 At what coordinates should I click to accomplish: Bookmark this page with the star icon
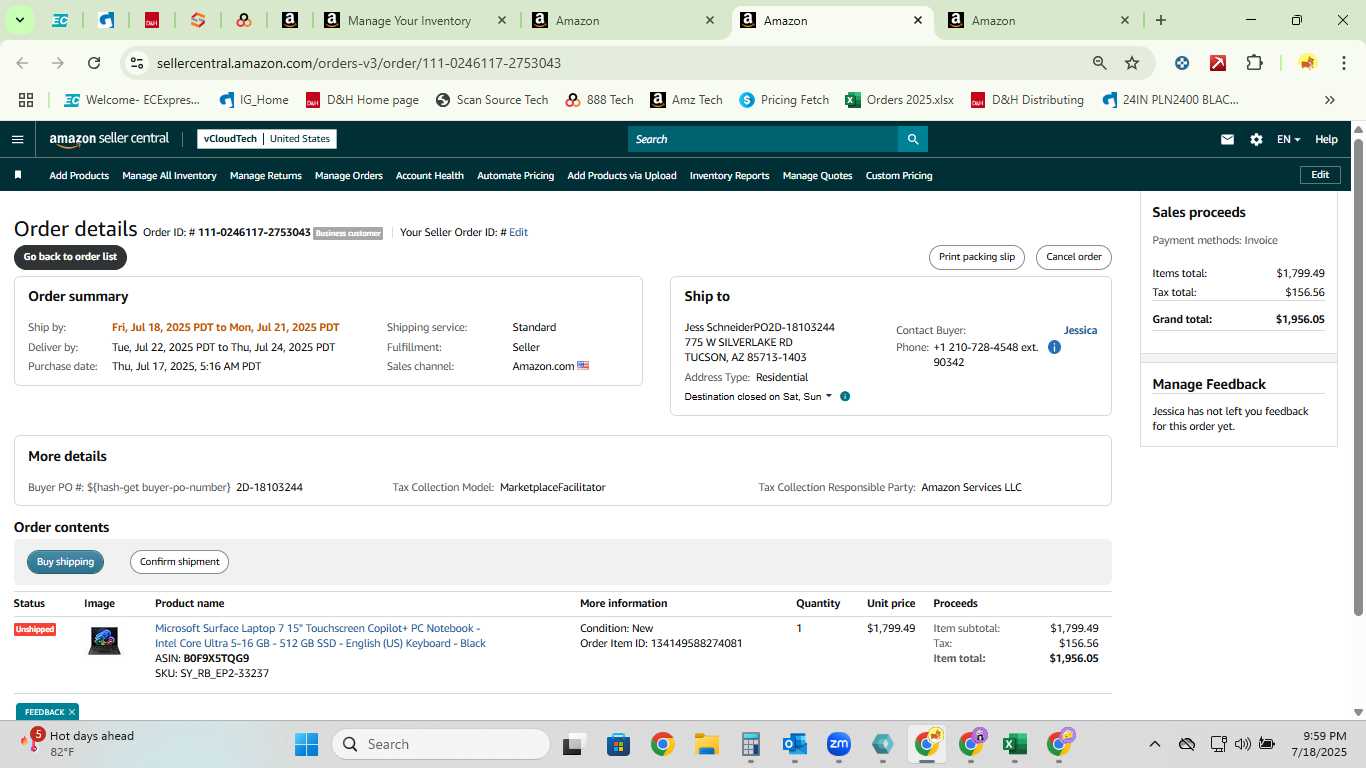[x=1132, y=63]
